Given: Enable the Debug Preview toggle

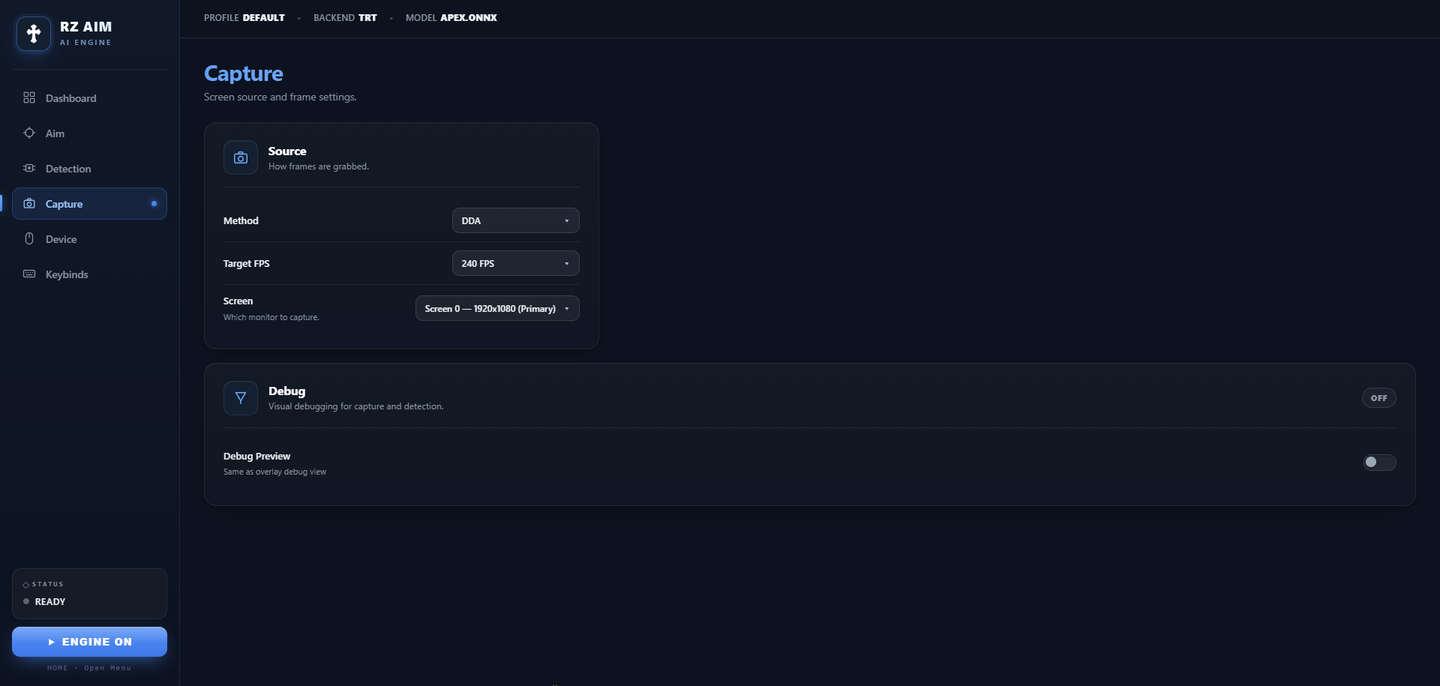Looking at the screenshot, I should [1379, 462].
